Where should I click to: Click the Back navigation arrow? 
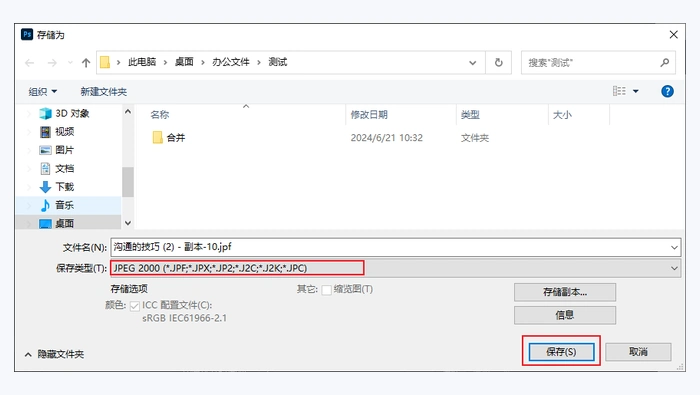click(x=29, y=63)
